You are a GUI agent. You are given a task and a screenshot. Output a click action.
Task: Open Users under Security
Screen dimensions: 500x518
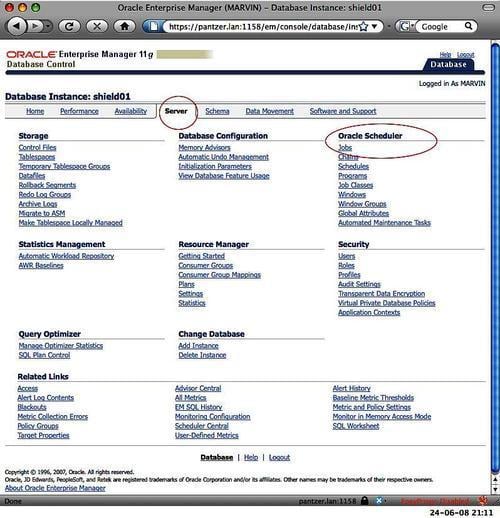[347, 256]
